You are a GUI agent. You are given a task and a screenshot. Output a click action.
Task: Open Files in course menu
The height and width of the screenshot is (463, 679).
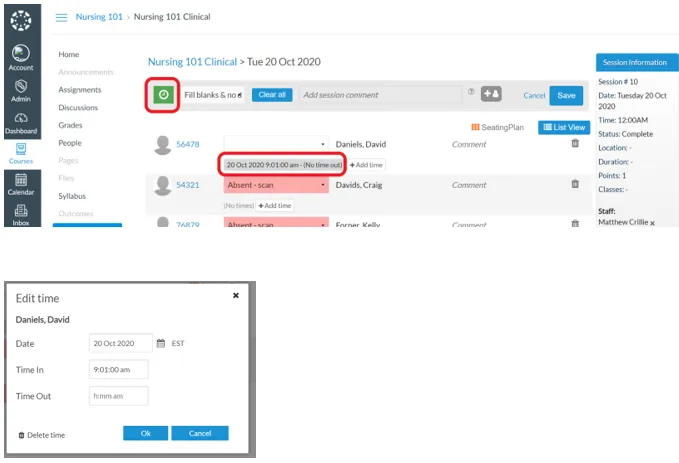(66, 178)
